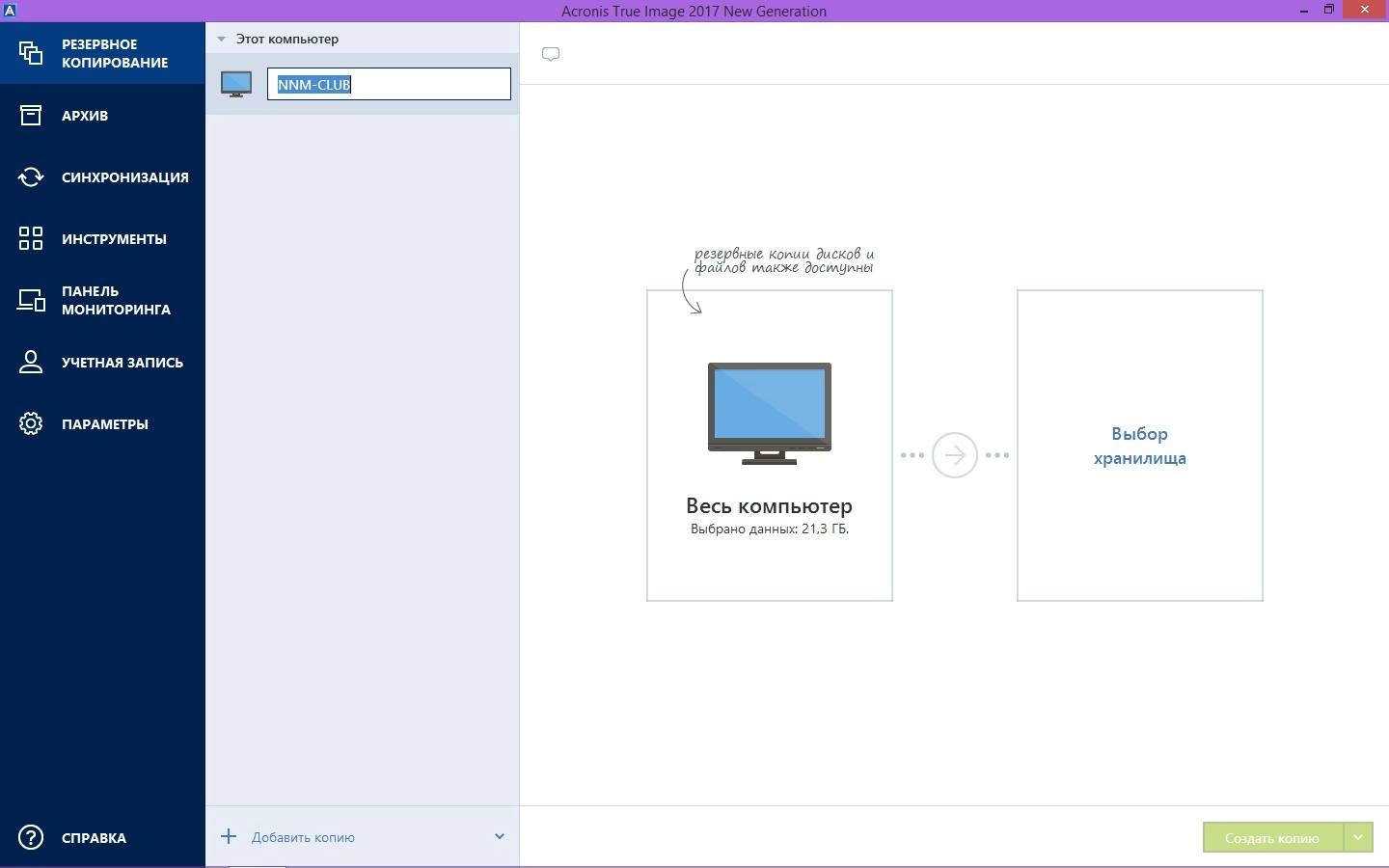Open the СПРАВКА menu item

point(102,837)
